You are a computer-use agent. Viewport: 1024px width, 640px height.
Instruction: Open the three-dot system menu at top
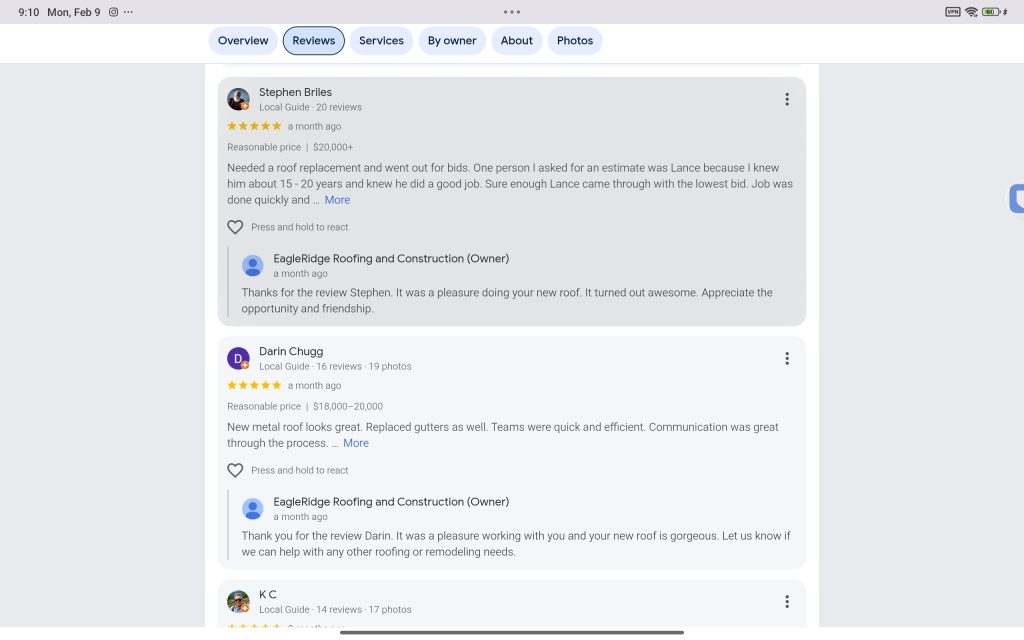click(512, 12)
